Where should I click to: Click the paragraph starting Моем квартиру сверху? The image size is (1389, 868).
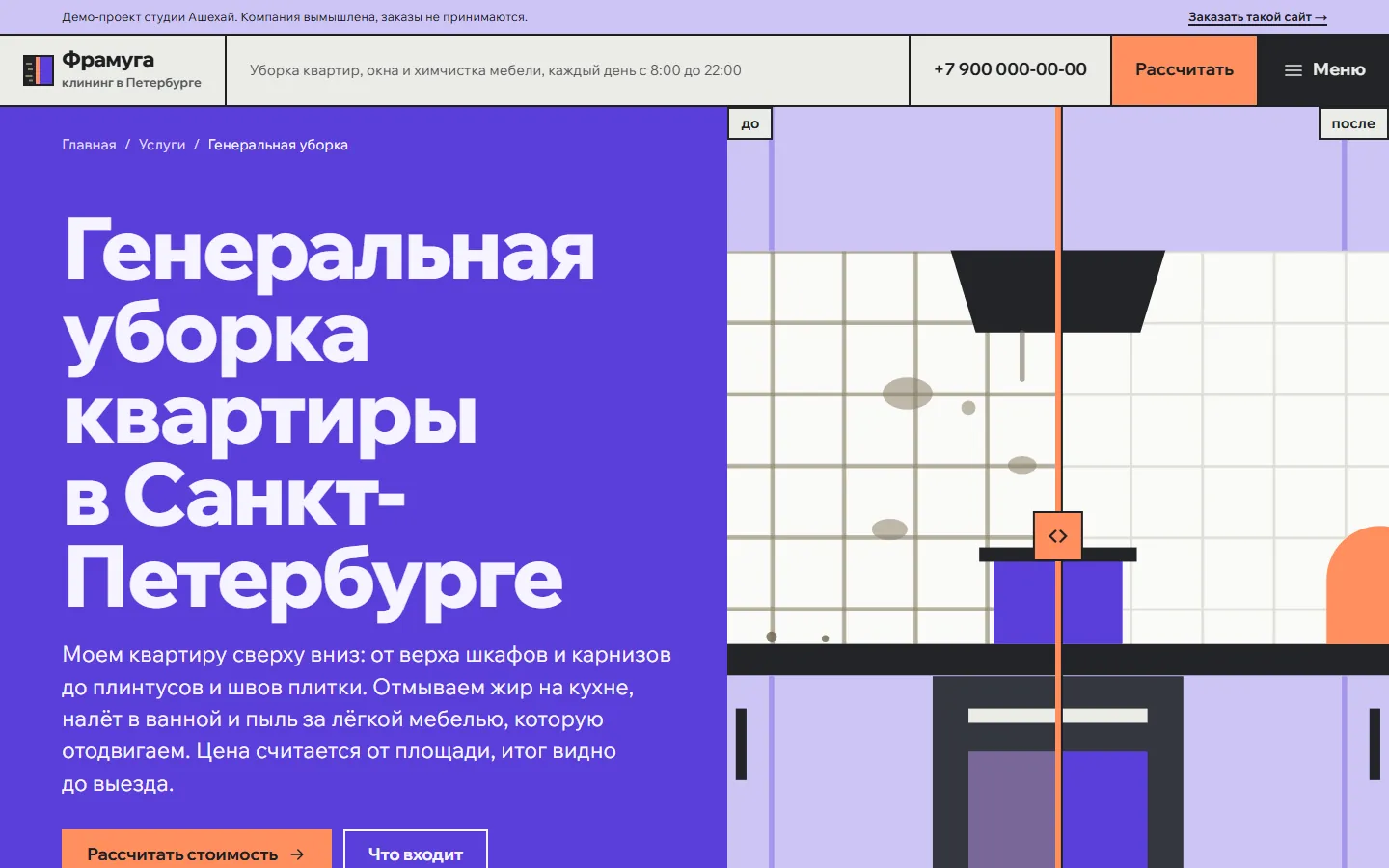(367, 719)
